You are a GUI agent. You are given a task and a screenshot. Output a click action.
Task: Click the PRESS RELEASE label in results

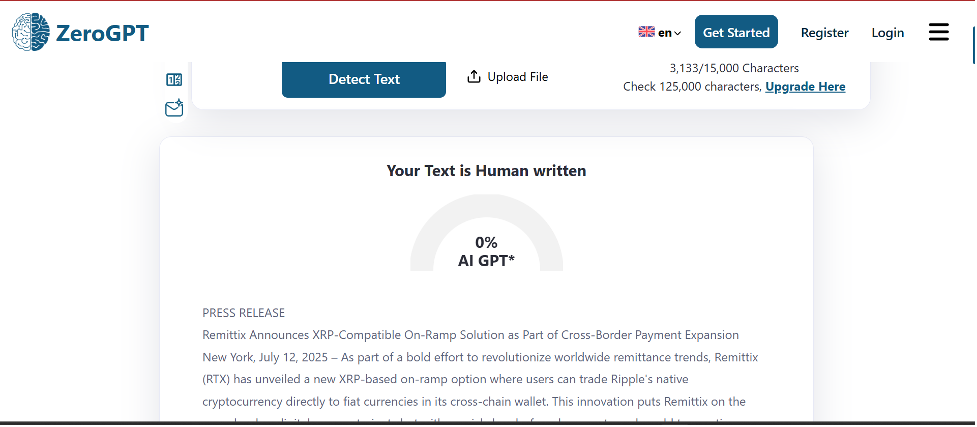[243, 313]
